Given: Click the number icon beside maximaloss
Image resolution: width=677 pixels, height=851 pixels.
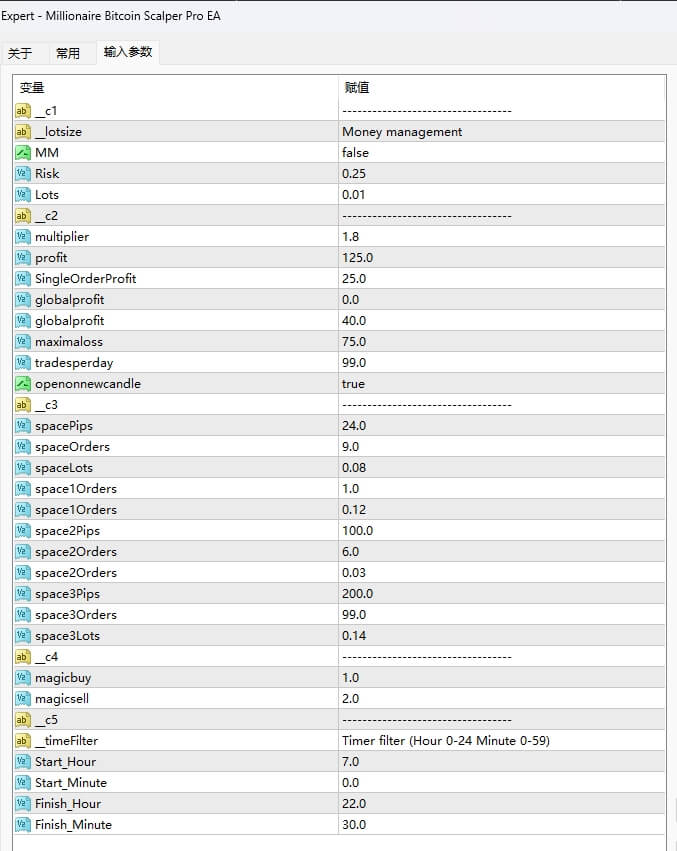Looking at the screenshot, I should point(22,342).
